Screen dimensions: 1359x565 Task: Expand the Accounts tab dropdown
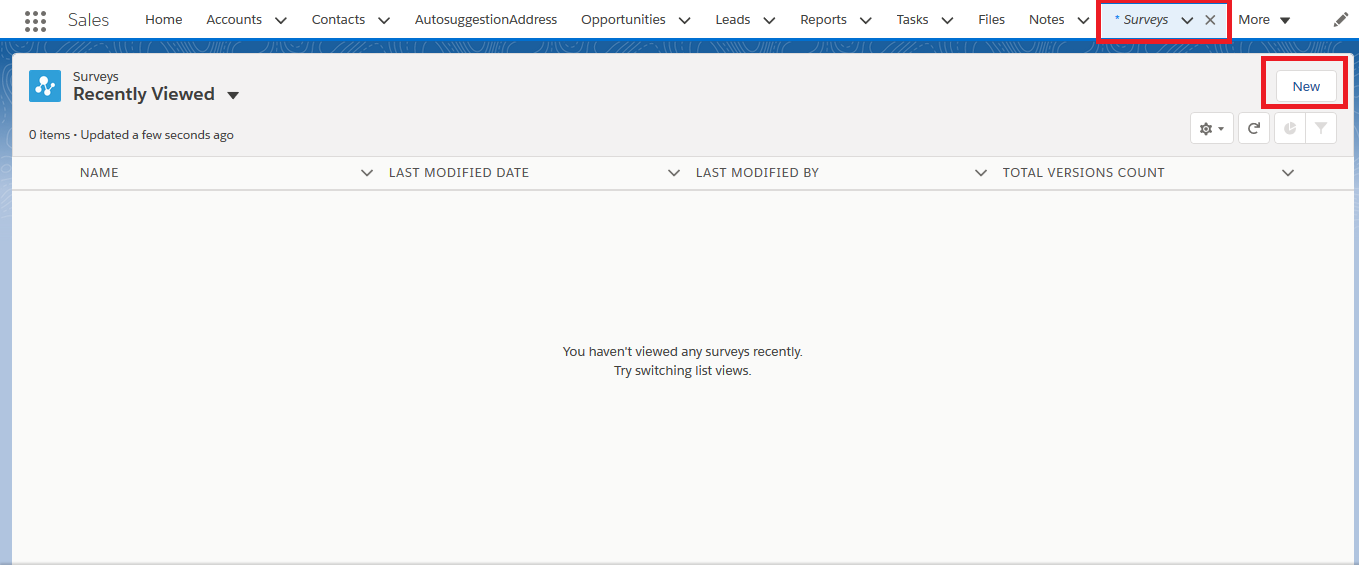(x=280, y=20)
